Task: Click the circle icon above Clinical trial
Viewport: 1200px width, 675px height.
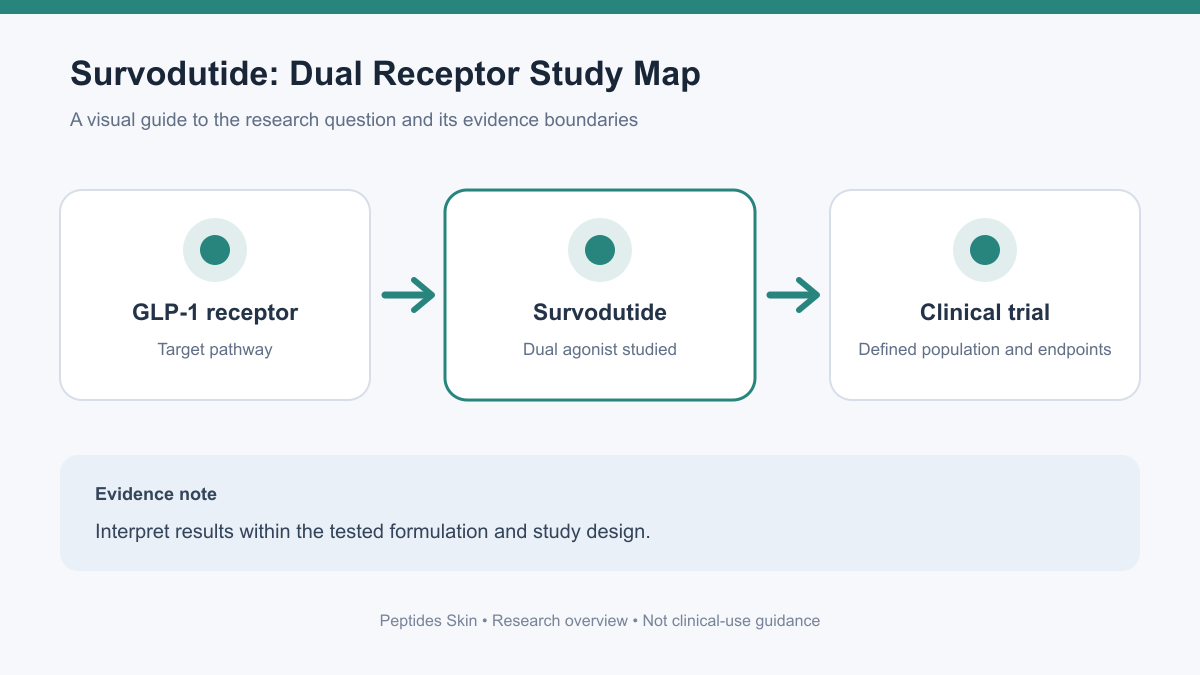Action: 985,250
